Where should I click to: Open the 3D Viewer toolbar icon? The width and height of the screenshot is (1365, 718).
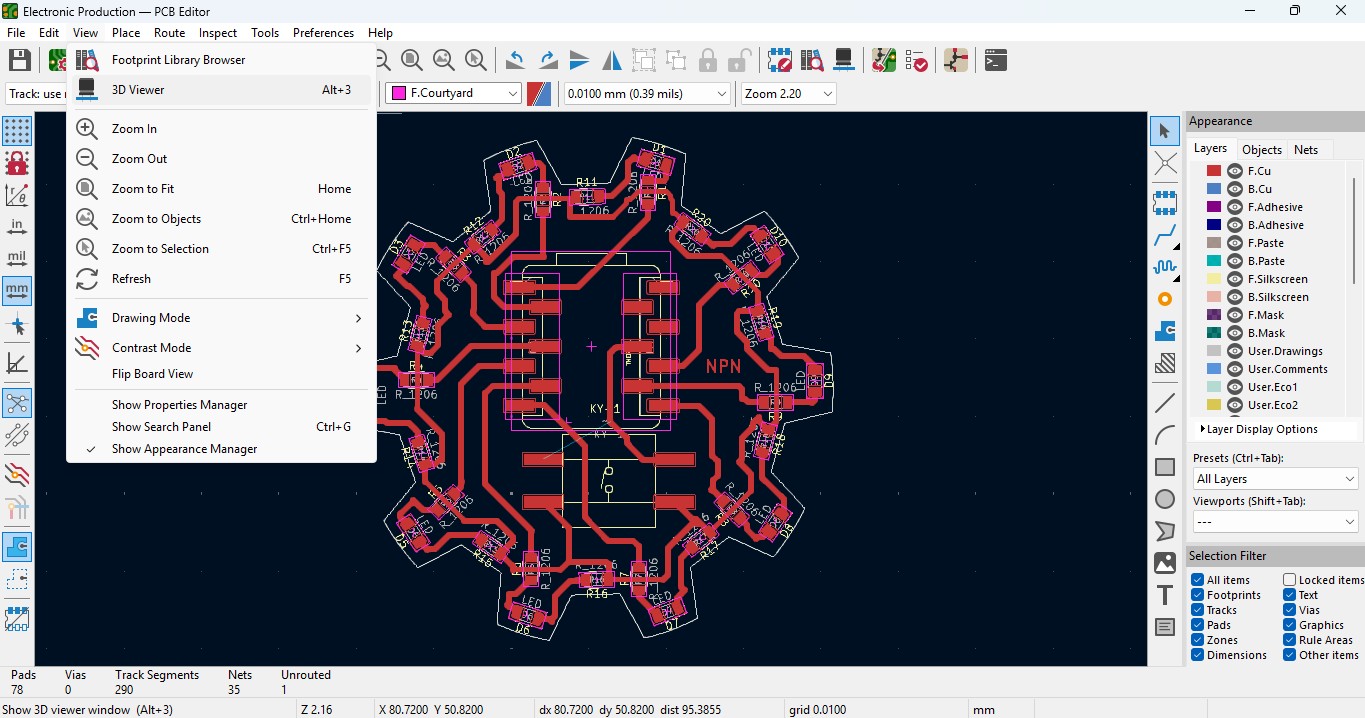(x=844, y=60)
